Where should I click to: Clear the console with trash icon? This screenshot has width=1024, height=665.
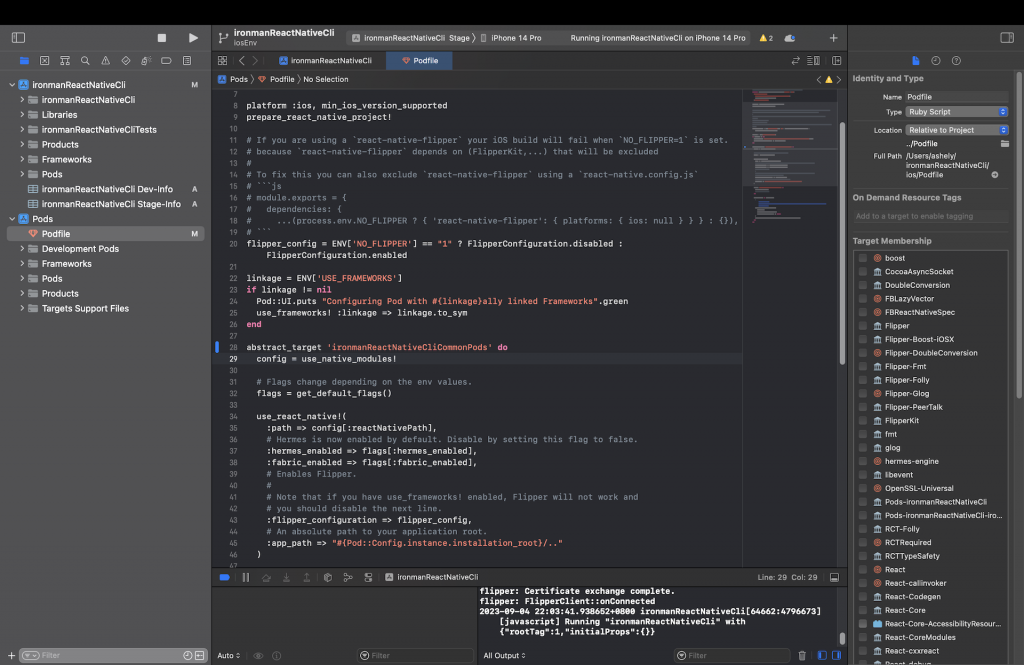(x=802, y=655)
